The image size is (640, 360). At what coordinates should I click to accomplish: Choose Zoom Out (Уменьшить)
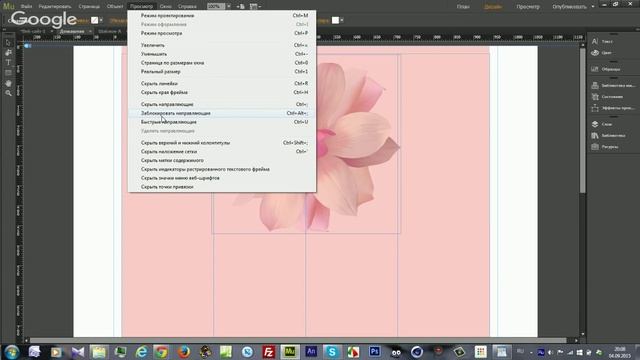pos(222,54)
